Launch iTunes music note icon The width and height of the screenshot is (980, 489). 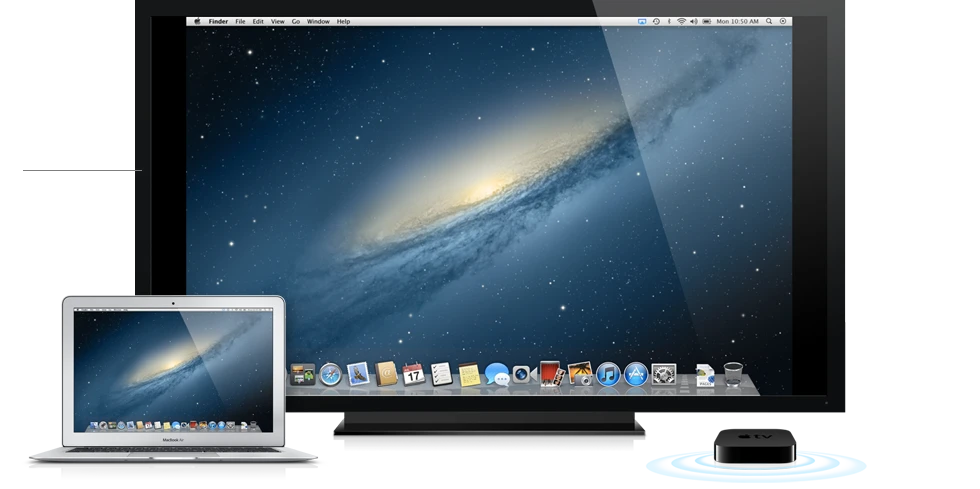(x=608, y=374)
